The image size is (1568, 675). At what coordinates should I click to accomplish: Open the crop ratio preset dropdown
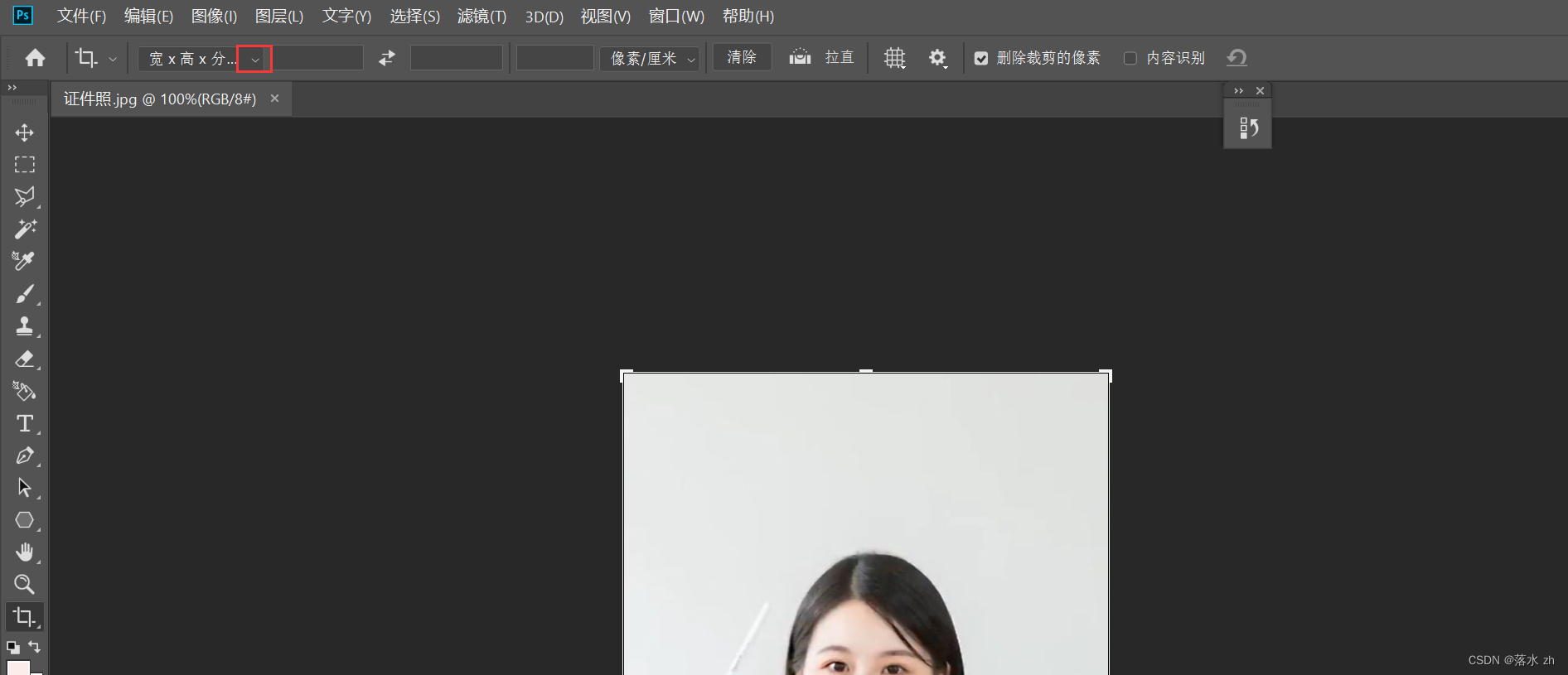(254, 59)
